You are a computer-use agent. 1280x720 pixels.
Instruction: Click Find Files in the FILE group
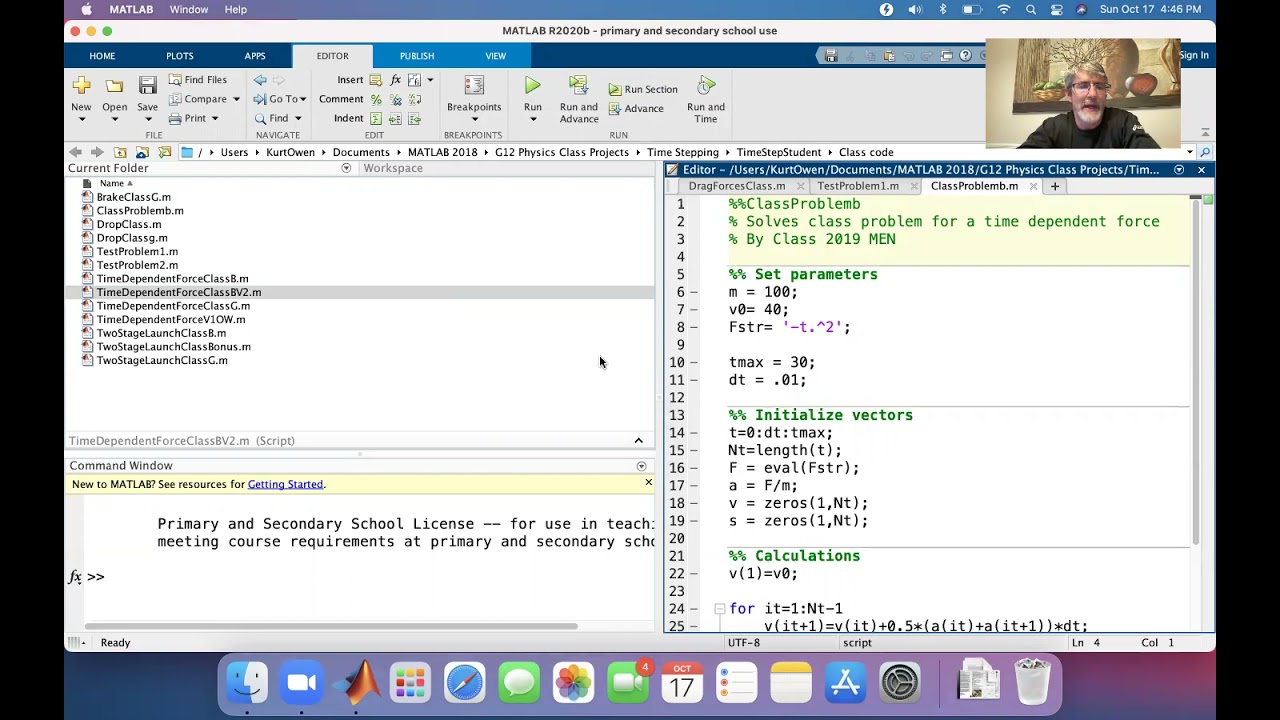click(197, 80)
